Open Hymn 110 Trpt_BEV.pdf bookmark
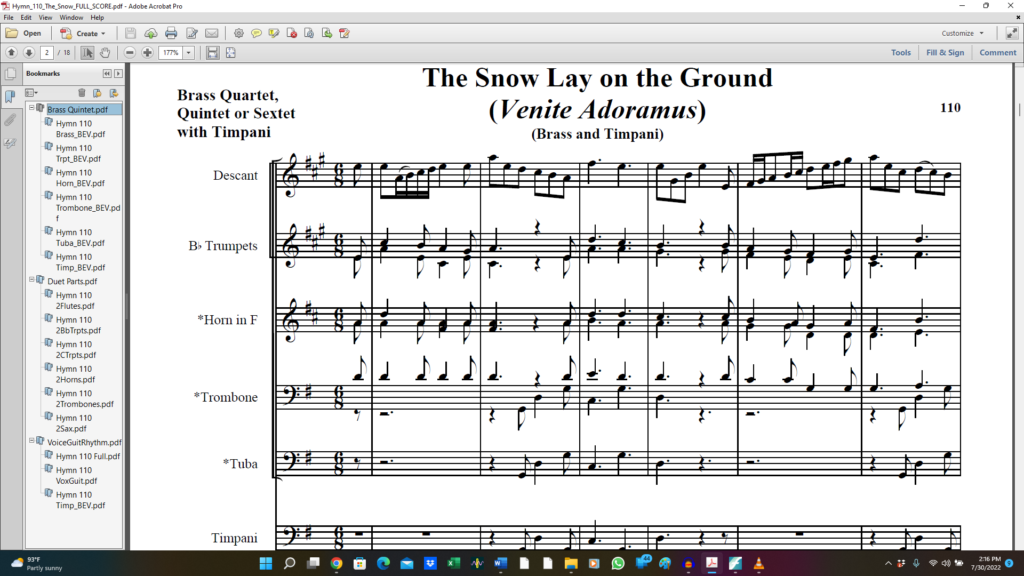 [78, 153]
